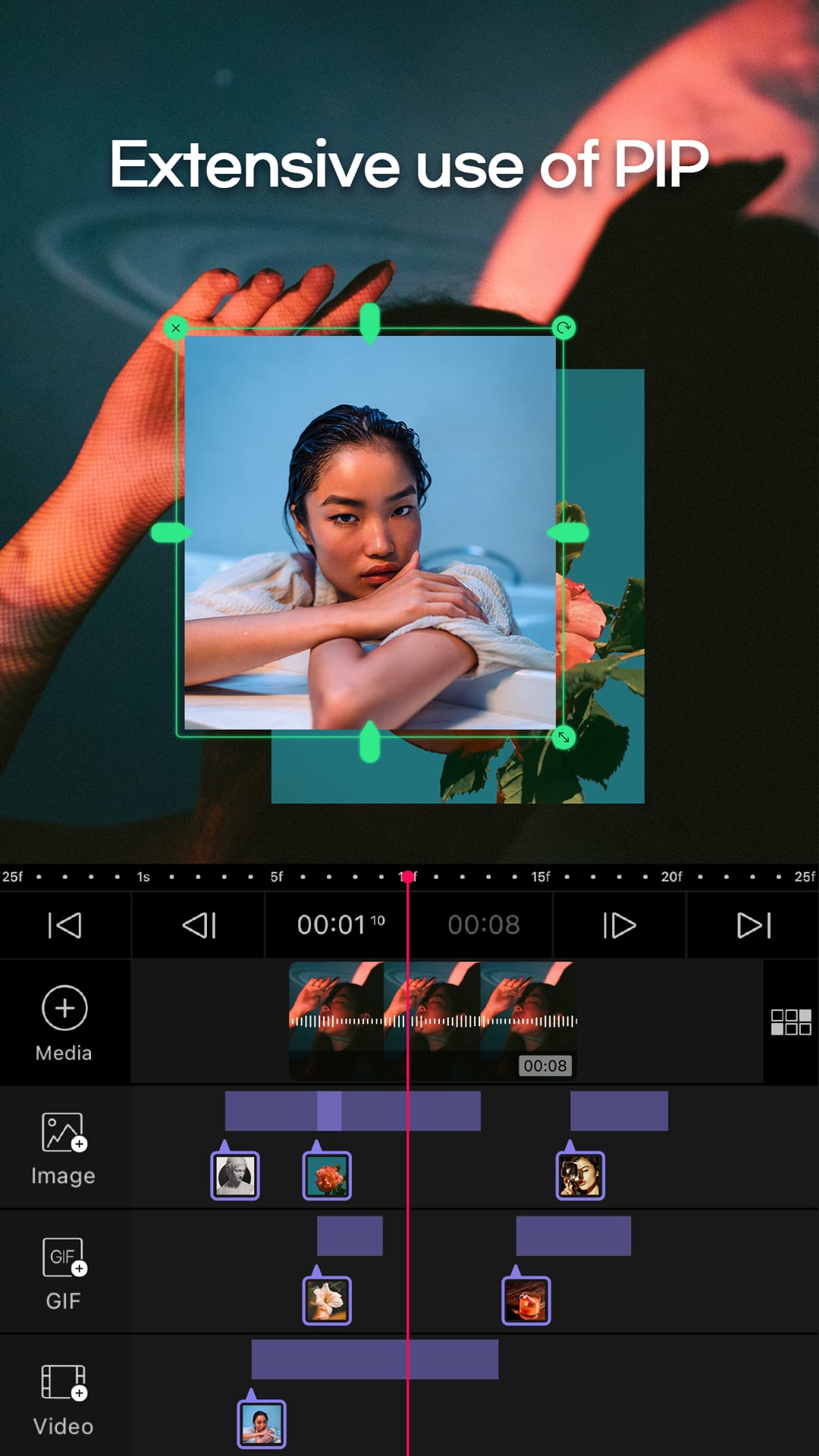Select the woman portrait video clip thumbnail
Image resolution: width=819 pixels, height=1456 pixels.
pyautogui.click(x=262, y=1424)
